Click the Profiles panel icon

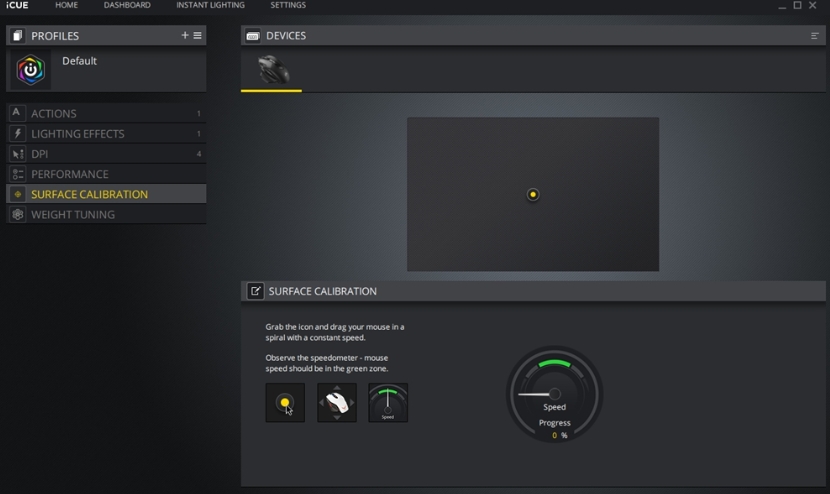coord(17,35)
